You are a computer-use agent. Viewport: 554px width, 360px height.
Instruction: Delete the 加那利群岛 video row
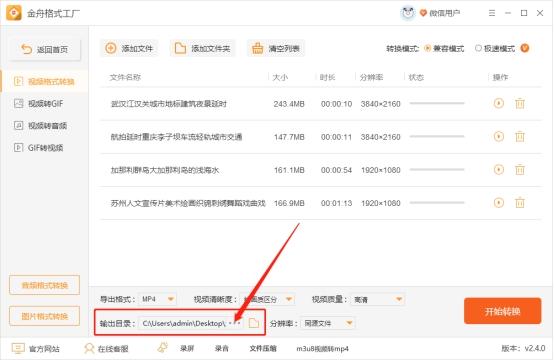(x=520, y=170)
